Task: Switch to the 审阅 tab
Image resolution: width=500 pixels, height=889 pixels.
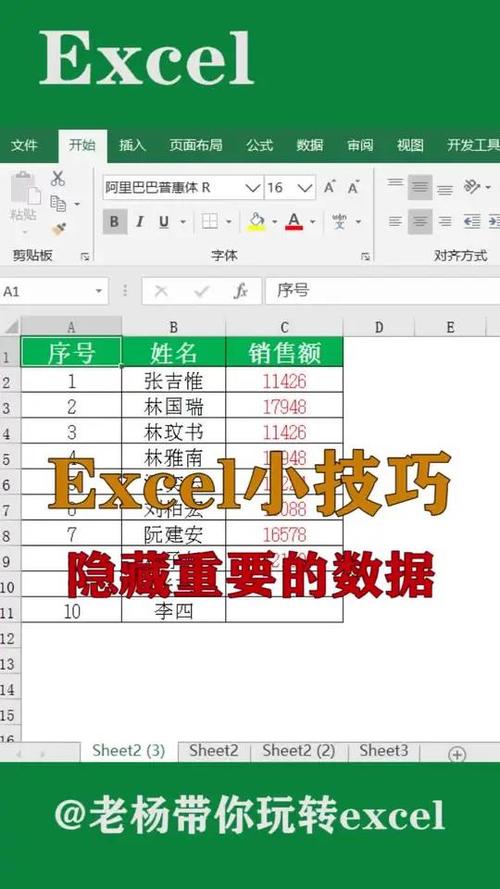Action: [x=361, y=146]
